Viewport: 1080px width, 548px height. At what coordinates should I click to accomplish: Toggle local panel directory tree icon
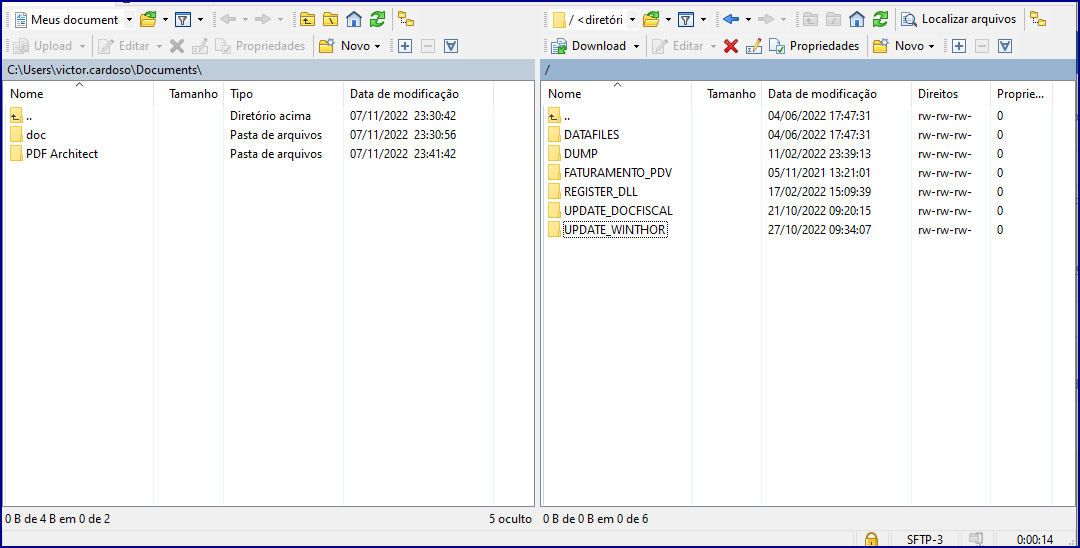(x=406, y=20)
